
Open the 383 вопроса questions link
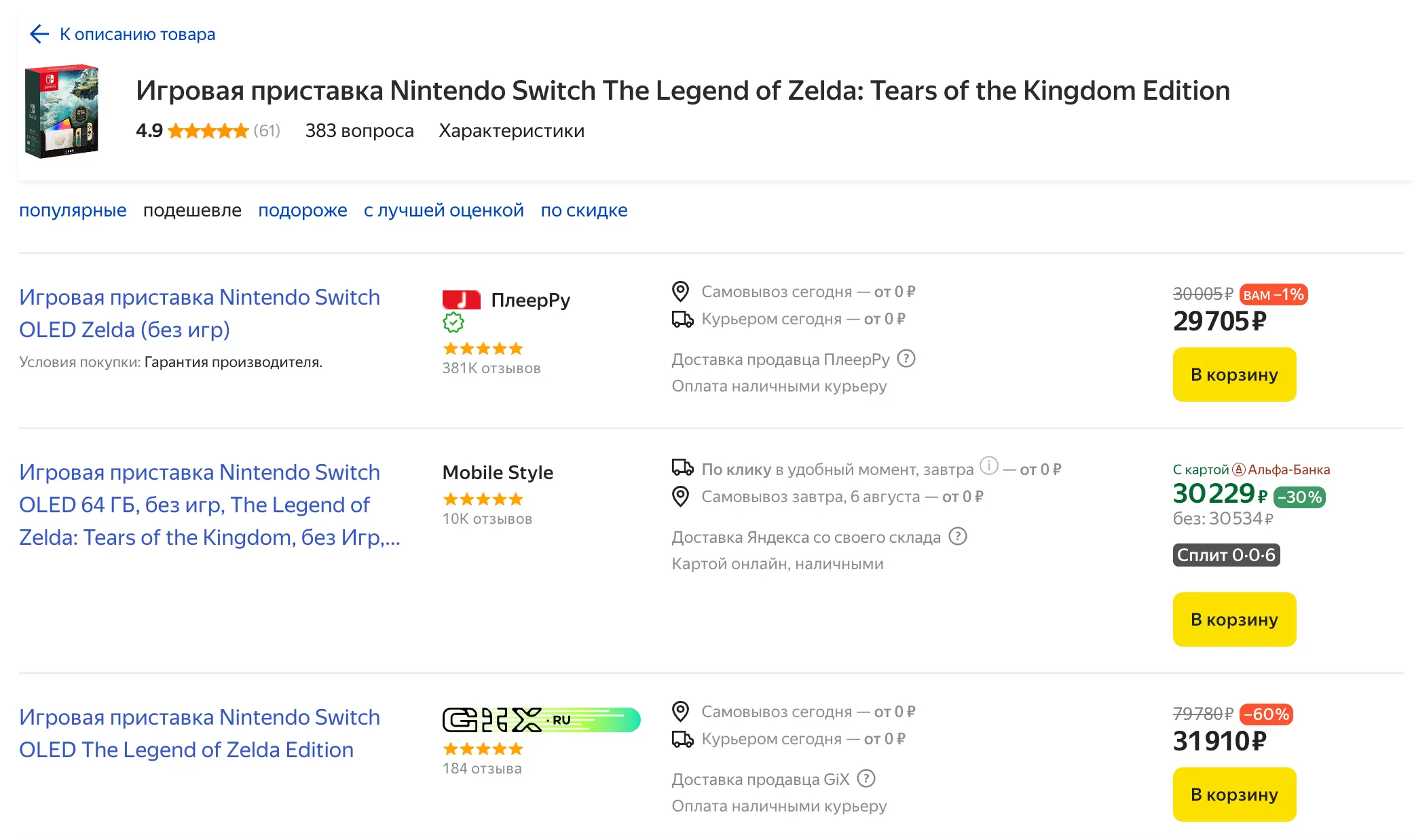coord(359,130)
